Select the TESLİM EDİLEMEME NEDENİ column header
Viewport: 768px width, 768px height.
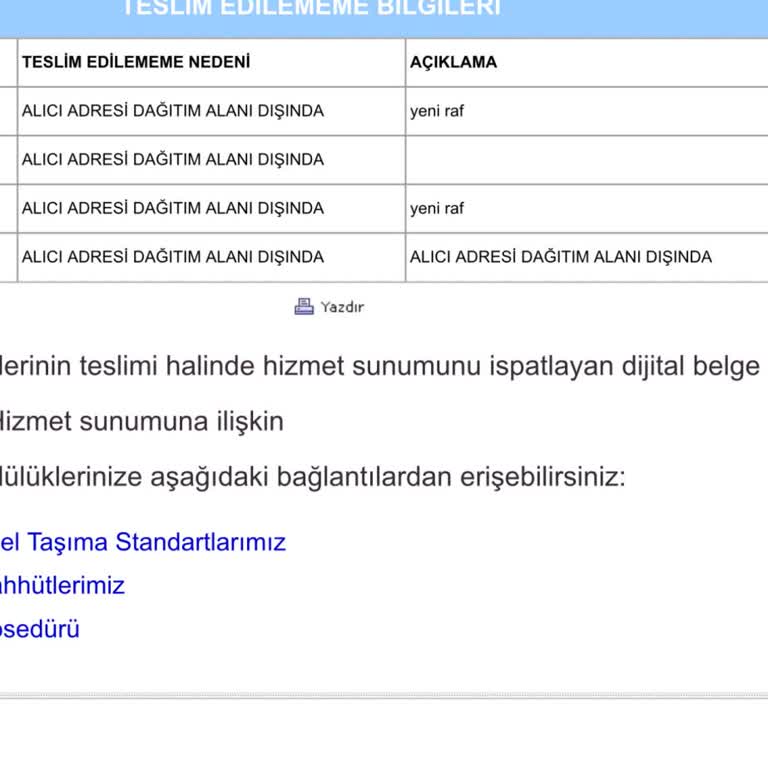pos(136,62)
